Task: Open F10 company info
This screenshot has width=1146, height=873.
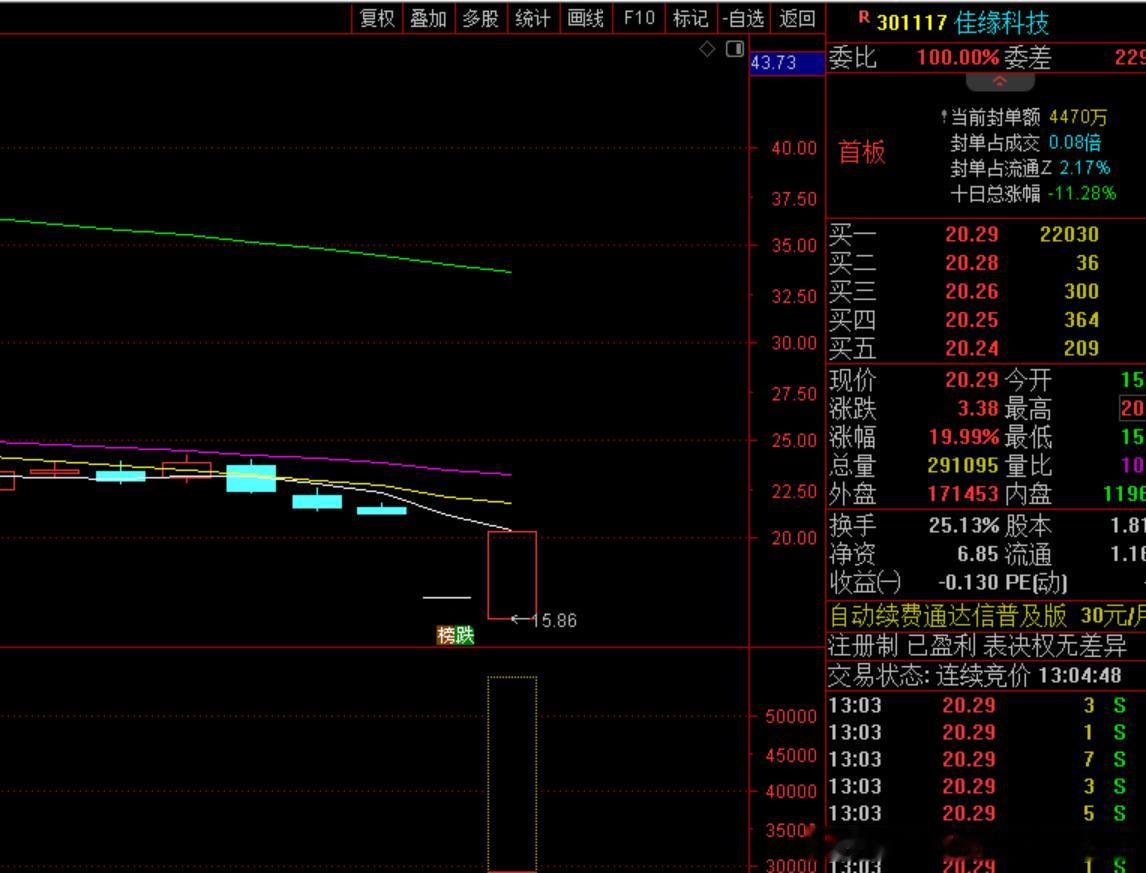Action: 639,18
